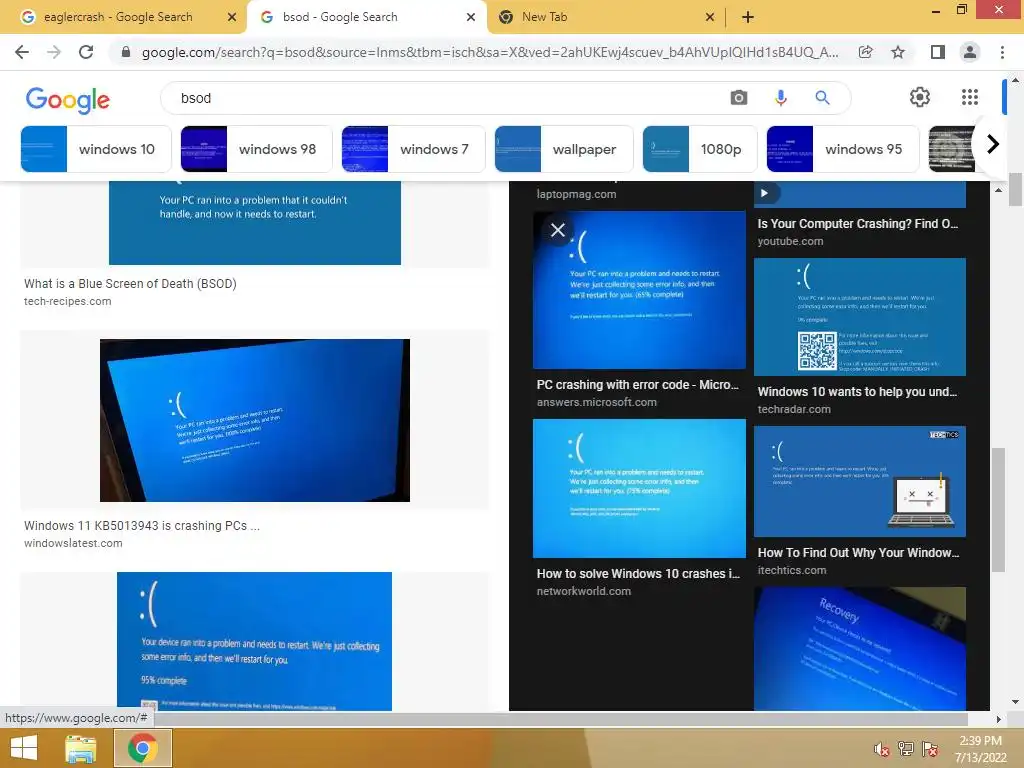Close the eaglercrash tab
The height and width of the screenshot is (768, 1024).
point(232,17)
